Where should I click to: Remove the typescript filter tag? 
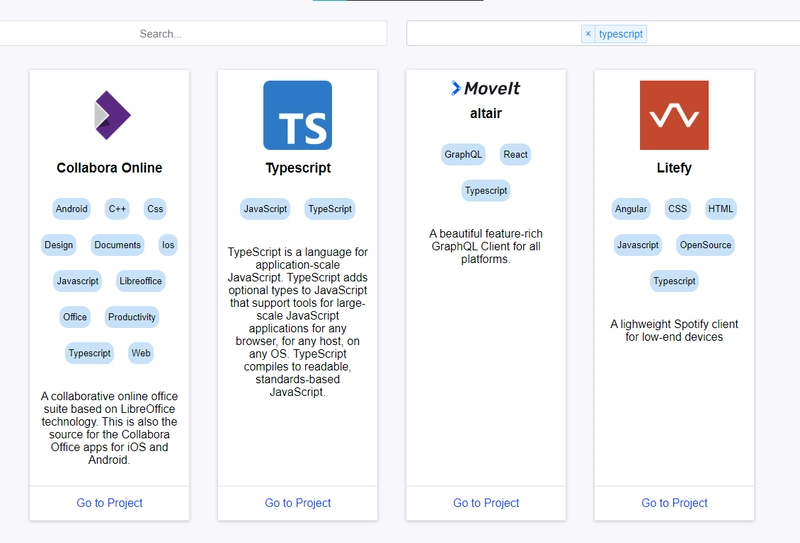click(588, 34)
